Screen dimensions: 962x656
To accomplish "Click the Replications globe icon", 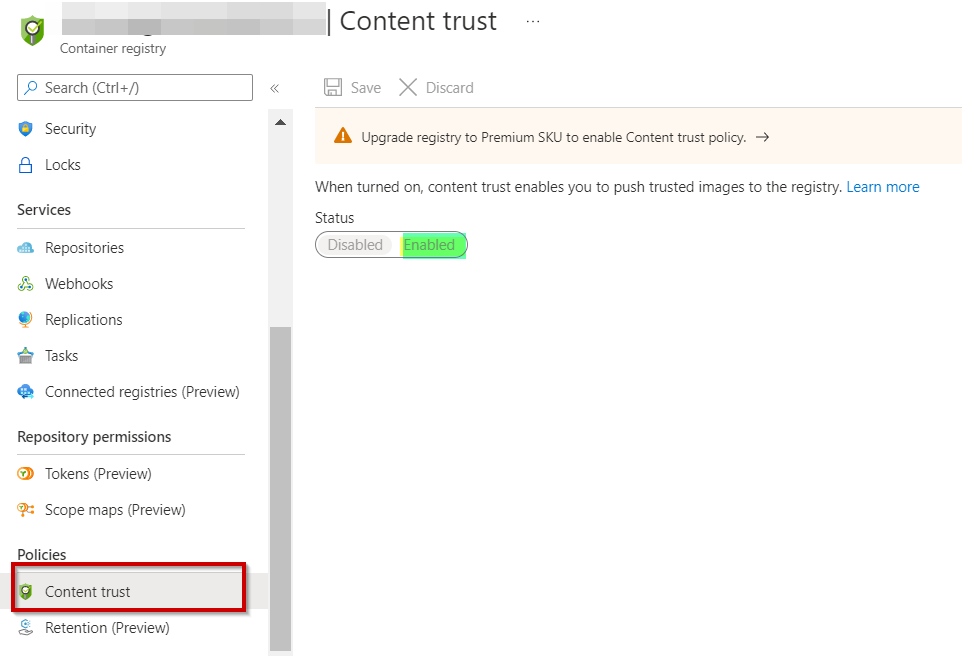I will pyautogui.click(x=26, y=320).
